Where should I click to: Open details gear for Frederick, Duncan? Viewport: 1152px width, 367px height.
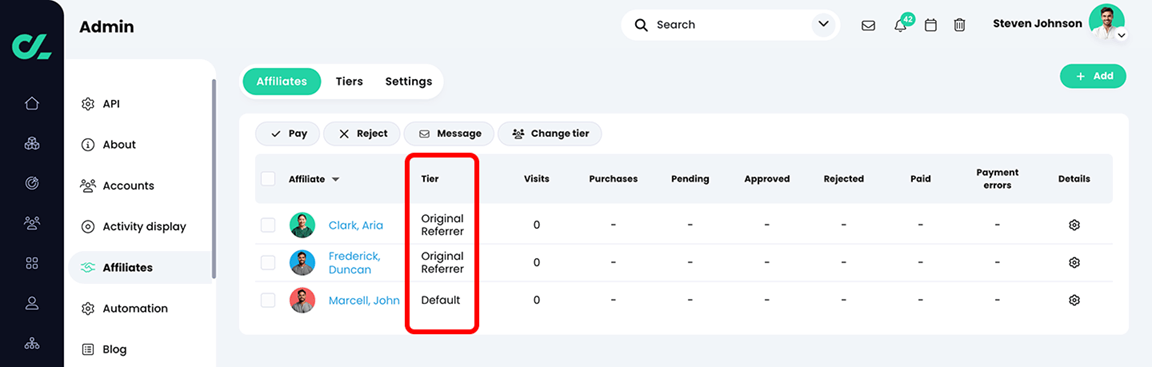pos(1074,262)
